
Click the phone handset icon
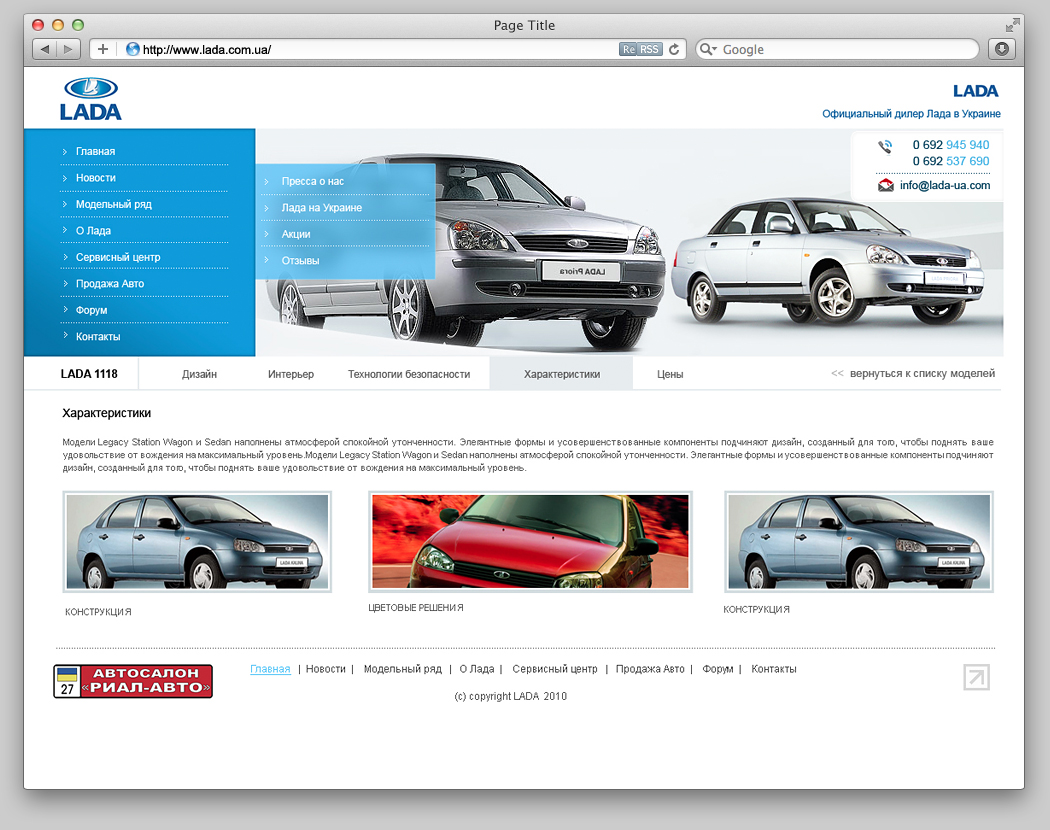coord(885,146)
